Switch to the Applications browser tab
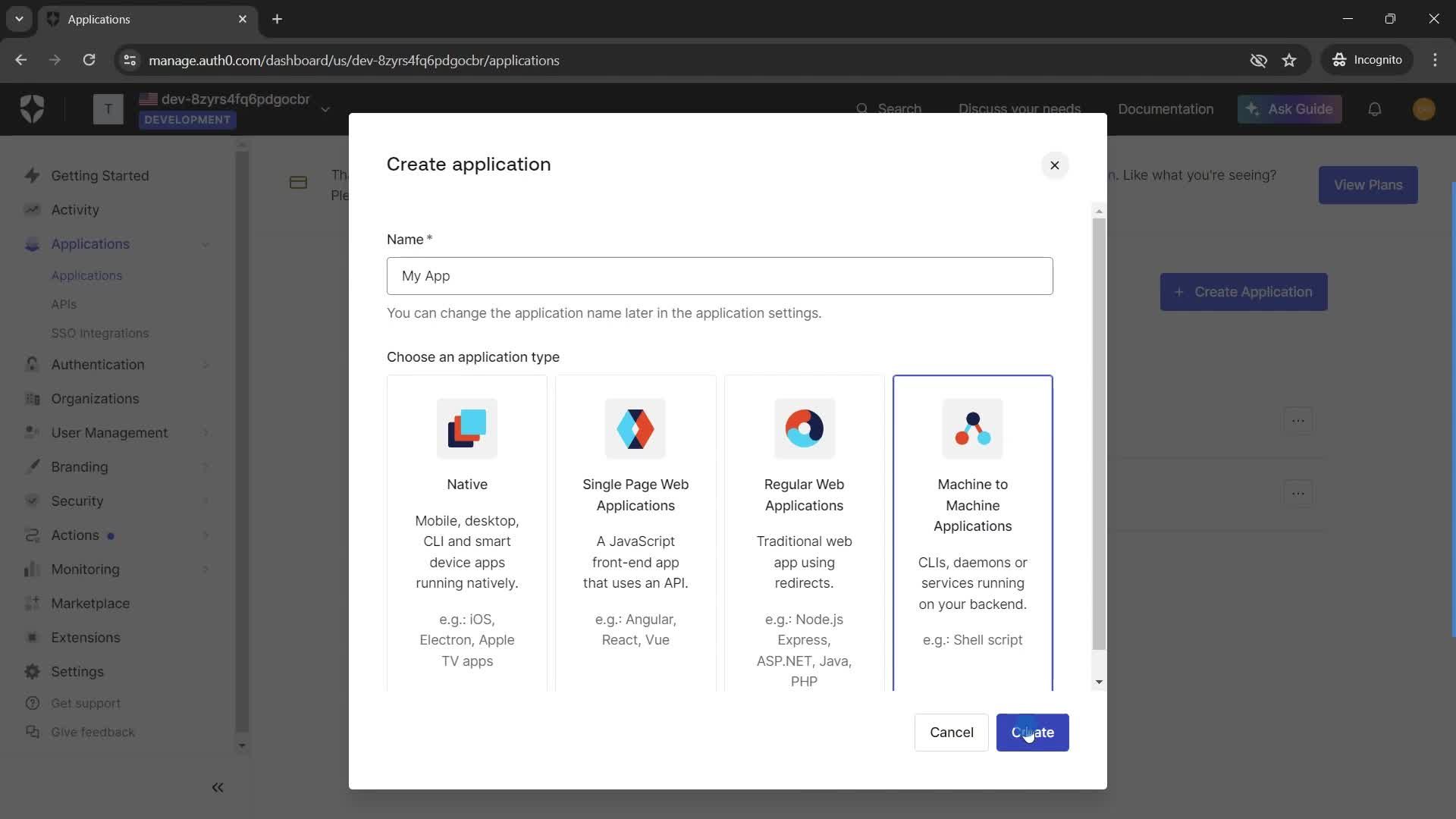Screen dimensions: 1456x819 pyautogui.click(x=148, y=19)
